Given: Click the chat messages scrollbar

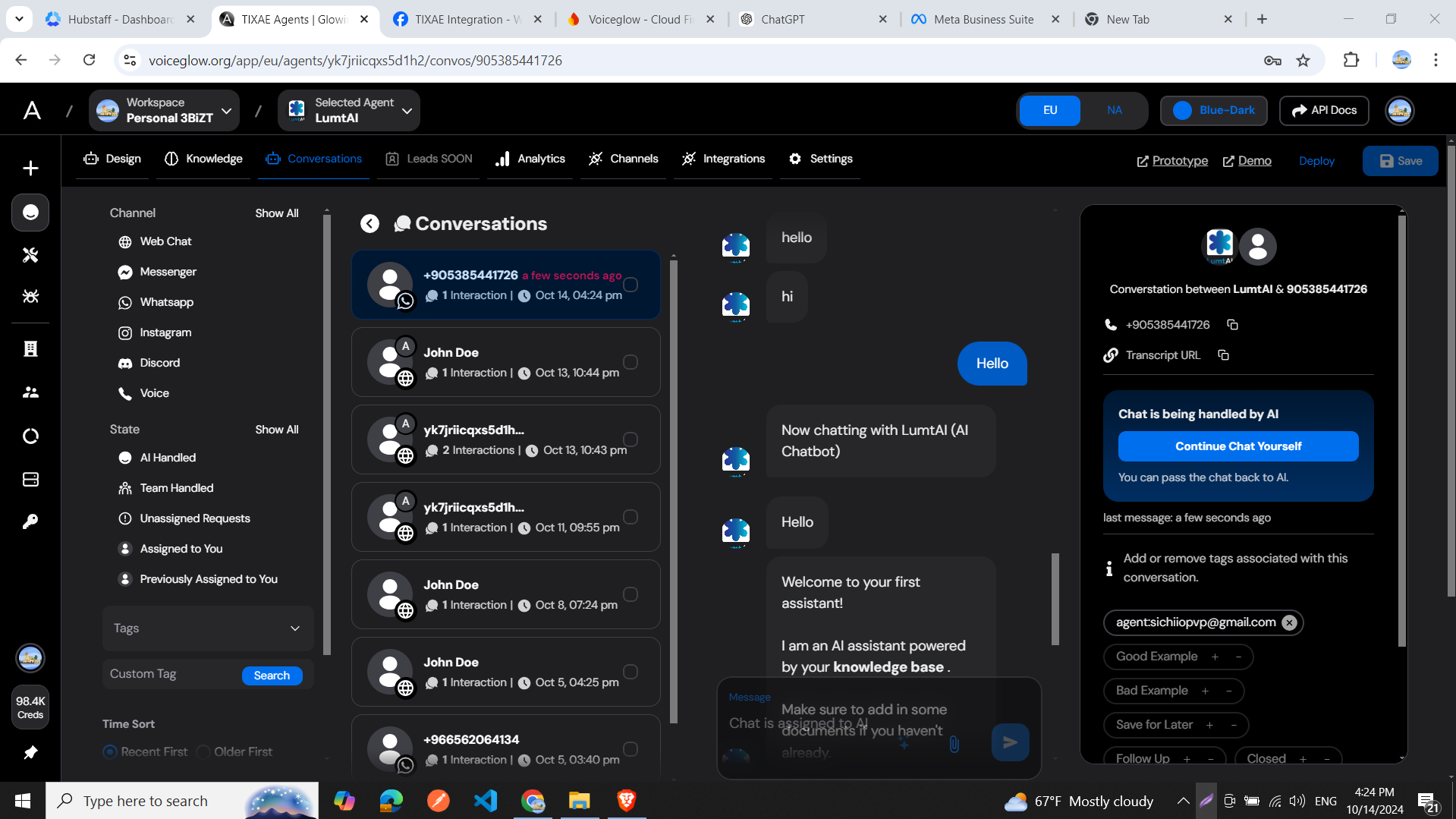Looking at the screenshot, I should point(1055,599).
